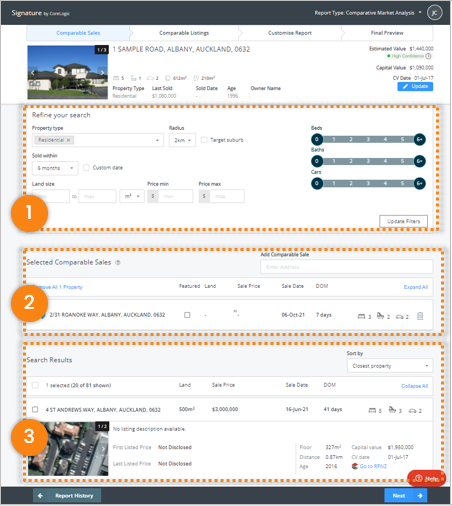Switch to Comparable Sales step
The image size is (452, 506).
[78, 33]
